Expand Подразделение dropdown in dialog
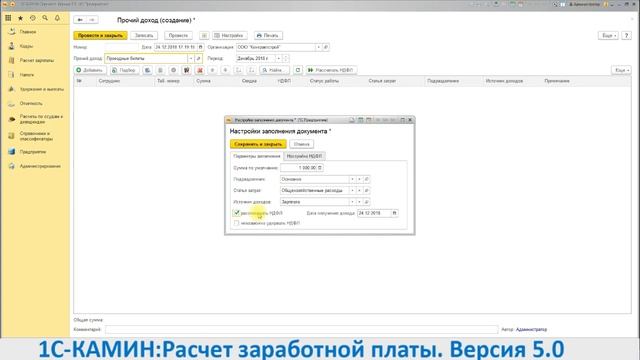Screen dimensions: 640x360 click(x=353, y=179)
